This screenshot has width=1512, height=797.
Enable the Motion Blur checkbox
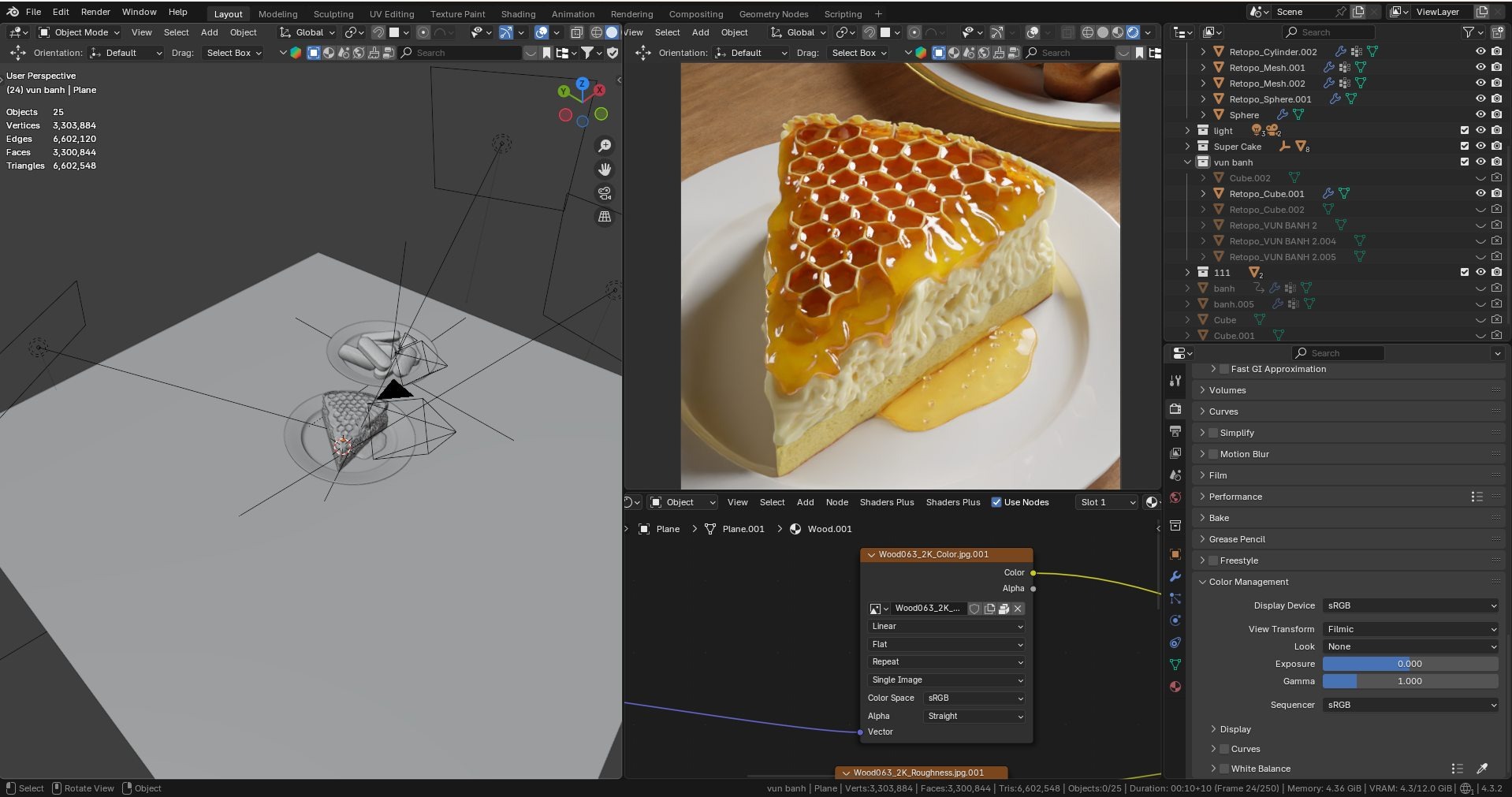1213,454
